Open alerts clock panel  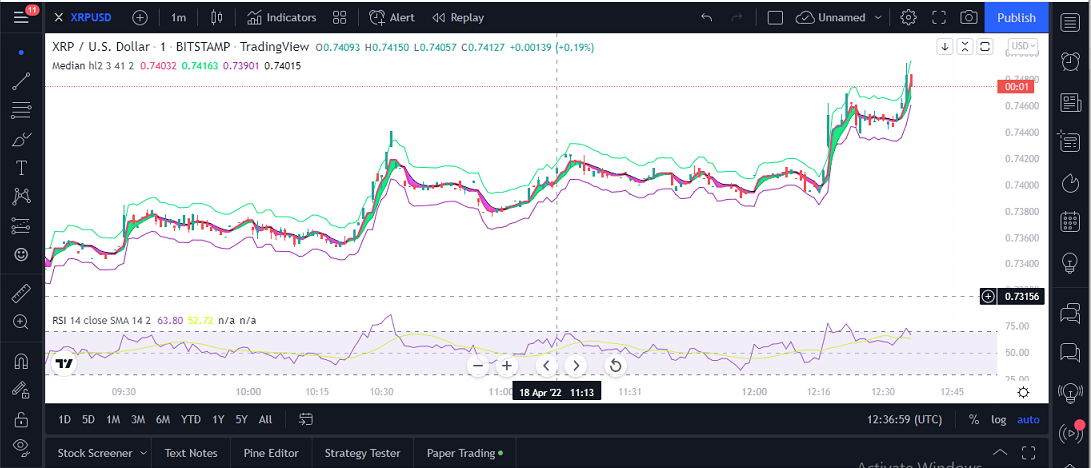coord(1069,63)
